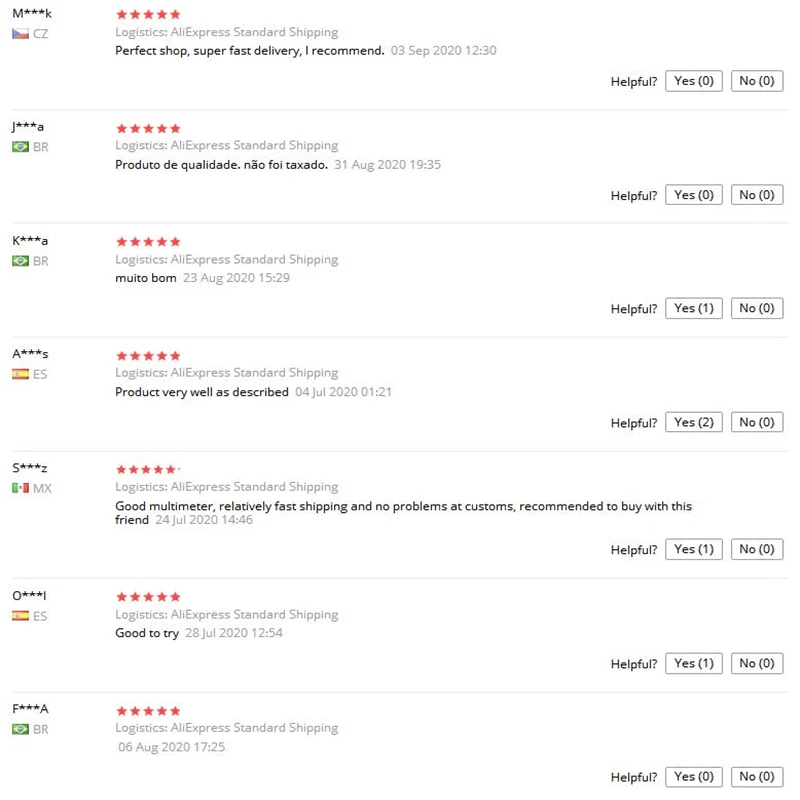The height and width of the screenshot is (800, 800).
Task: Click reviewer name K***a
Action: tap(30, 241)
